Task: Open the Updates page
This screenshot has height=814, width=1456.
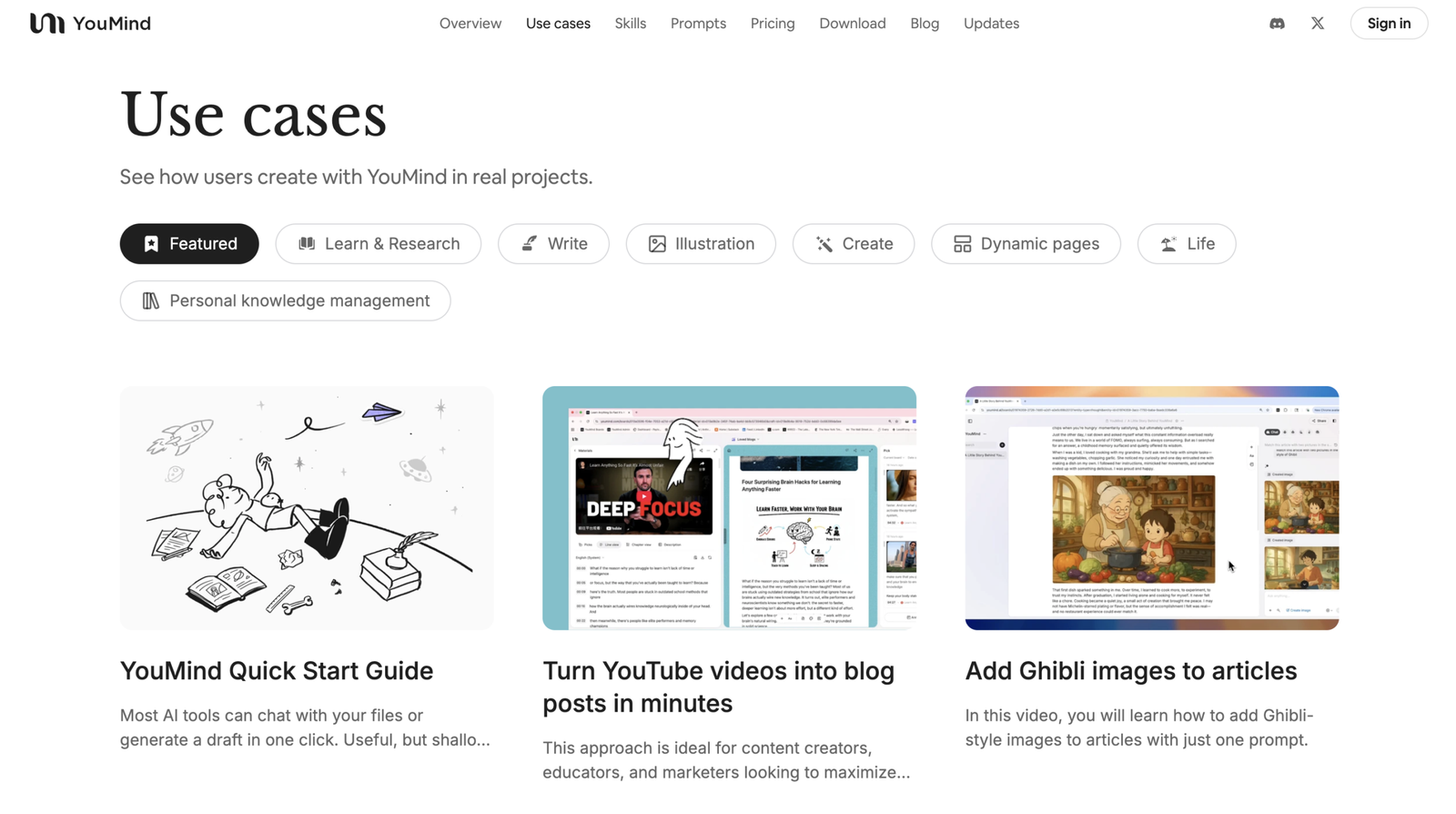Action: pos(991,24)
